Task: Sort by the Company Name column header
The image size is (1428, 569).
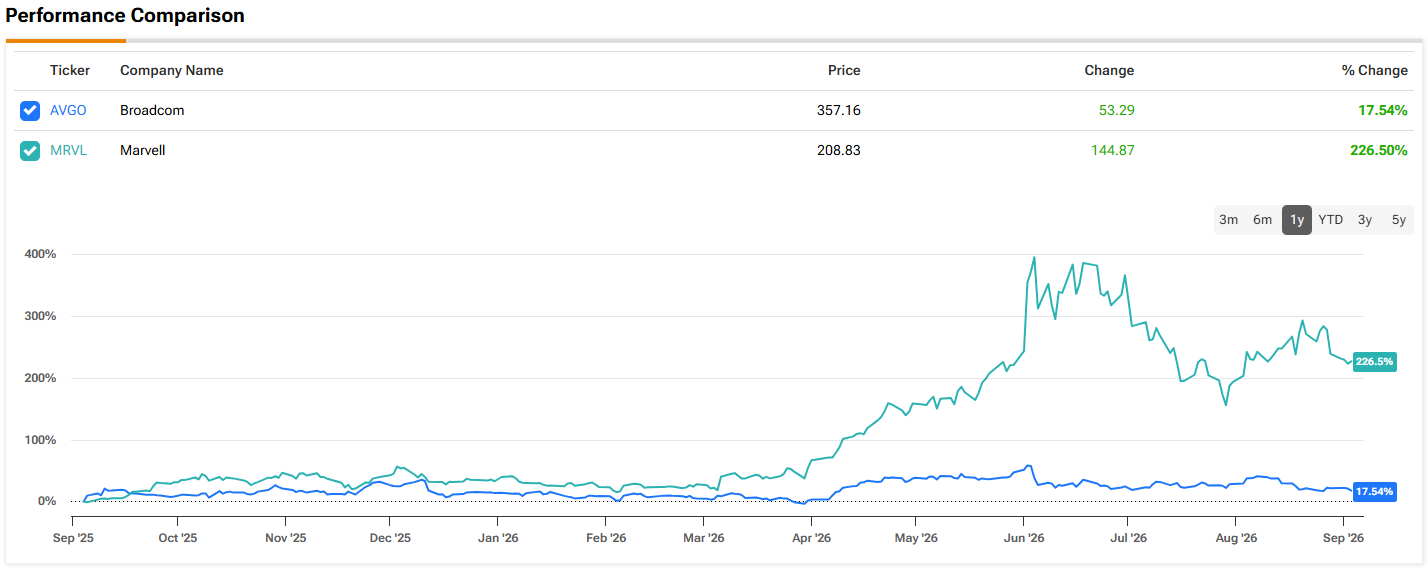Action: tap(172, 71)
